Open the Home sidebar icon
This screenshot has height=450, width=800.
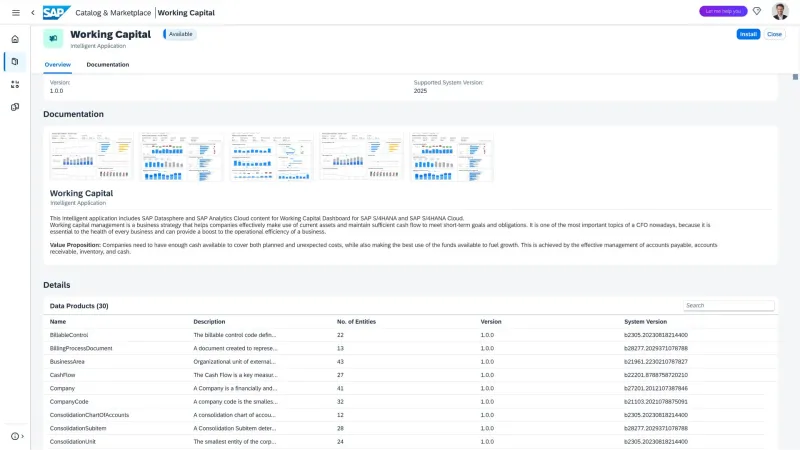(15, 39)
